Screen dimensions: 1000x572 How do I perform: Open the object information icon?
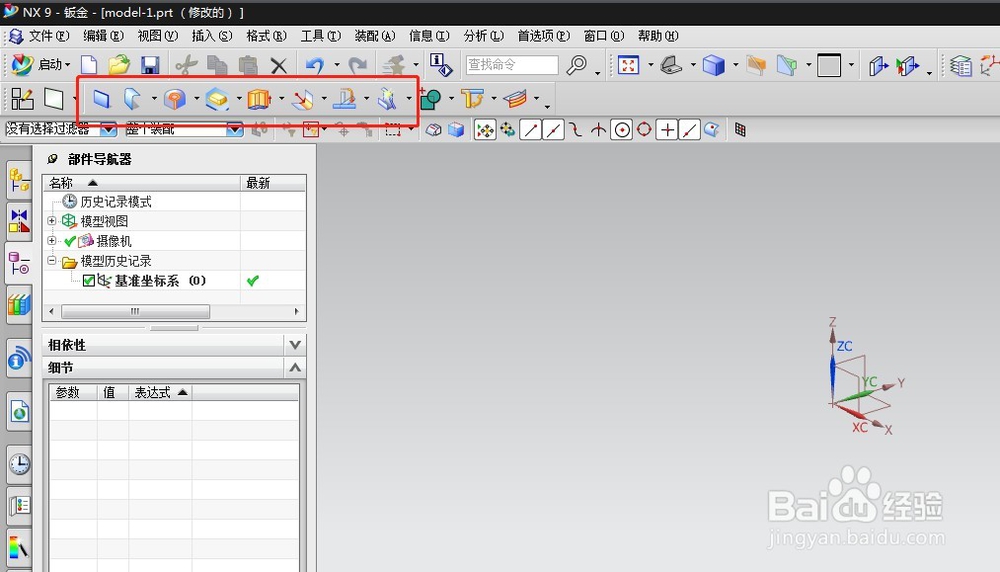(x=440, y=64)
